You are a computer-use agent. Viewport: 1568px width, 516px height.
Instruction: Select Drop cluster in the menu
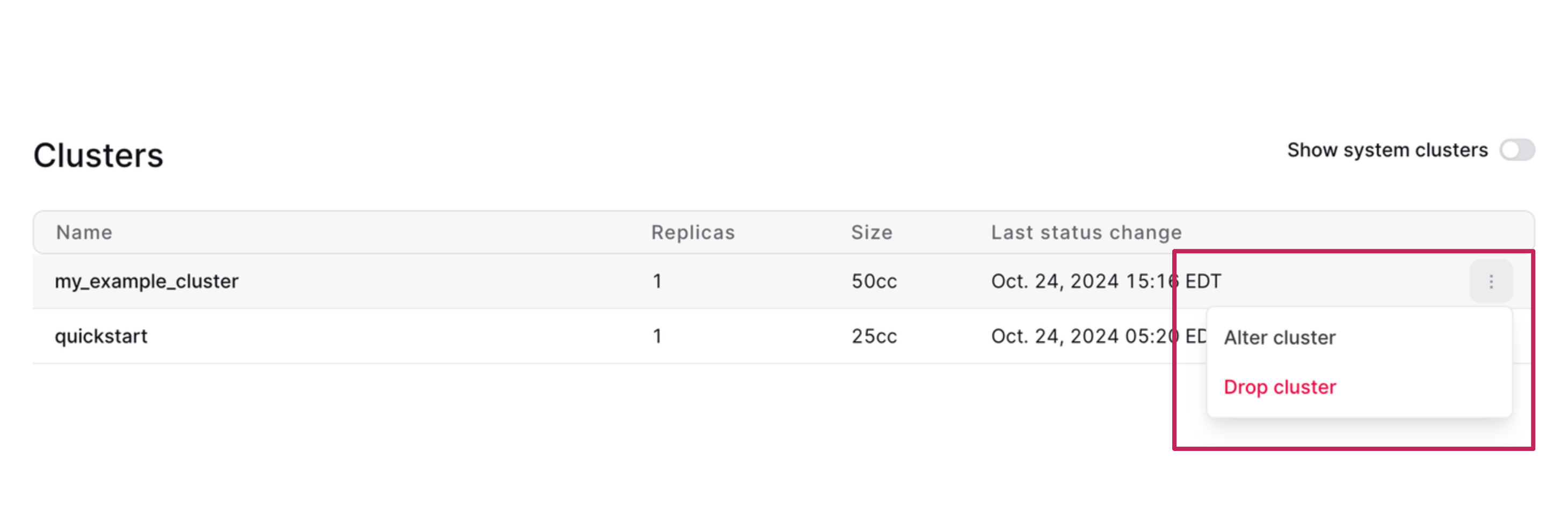coord(1280,386)
